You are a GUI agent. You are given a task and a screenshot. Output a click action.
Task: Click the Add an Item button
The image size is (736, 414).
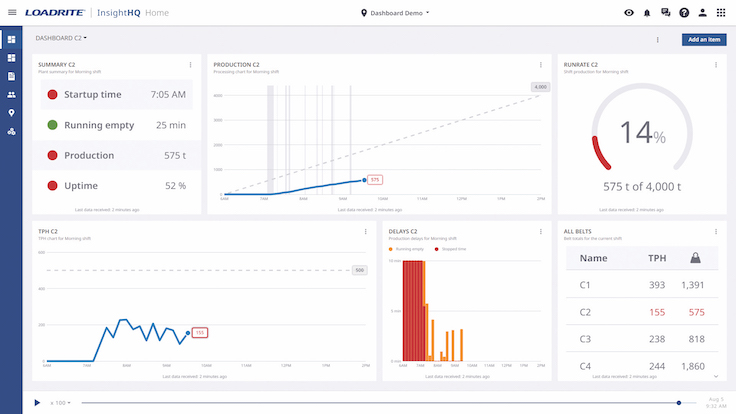(x=704, y=40)
